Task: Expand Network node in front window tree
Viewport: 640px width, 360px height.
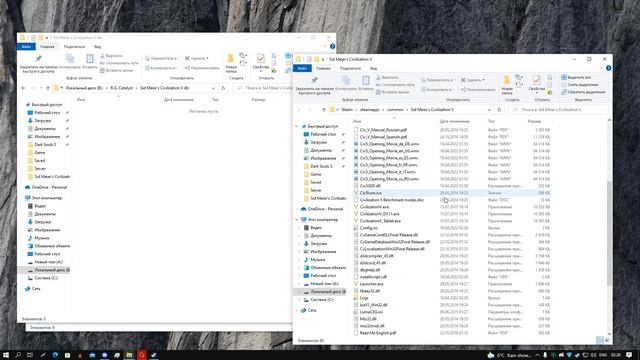Action: (x=297, y=310)
